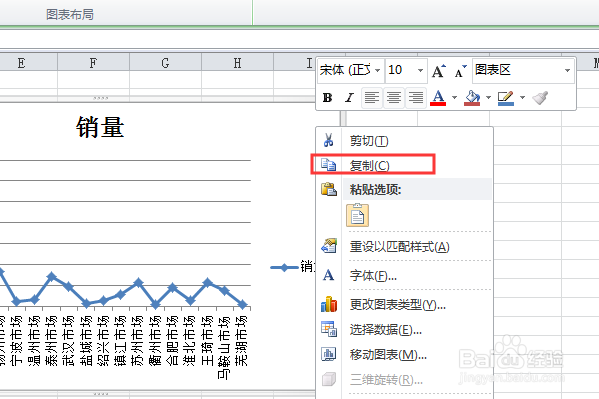Image resolution: width=599 pixels, height=399 pixels.
Task: Apply shape fill with paint bucket icon
Action: (472, 98)
